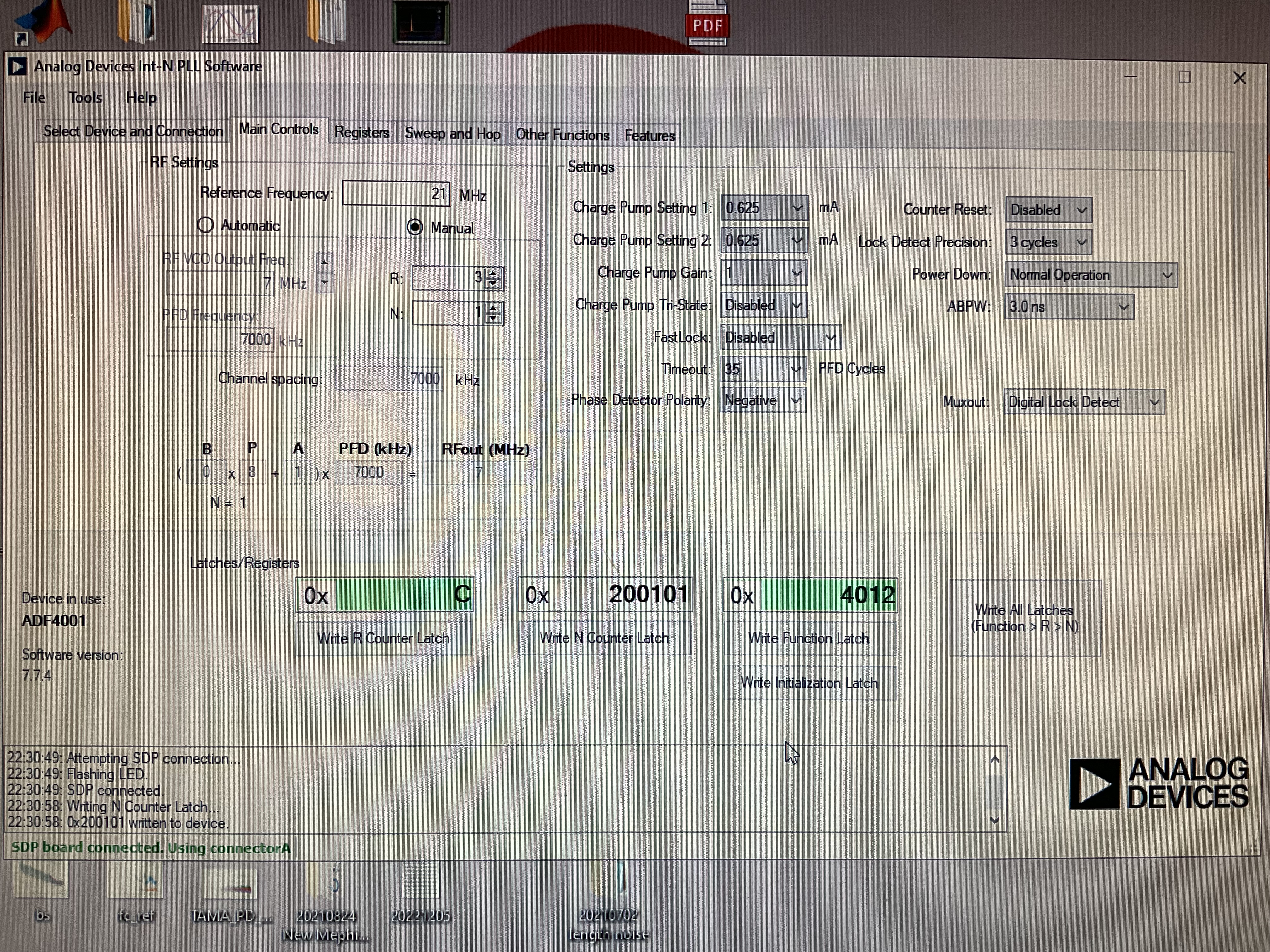1270x952 pixels.
Task: Click the Analog Devices app icon in title bar
Action: pyautogui.click(x=17, y=67)
